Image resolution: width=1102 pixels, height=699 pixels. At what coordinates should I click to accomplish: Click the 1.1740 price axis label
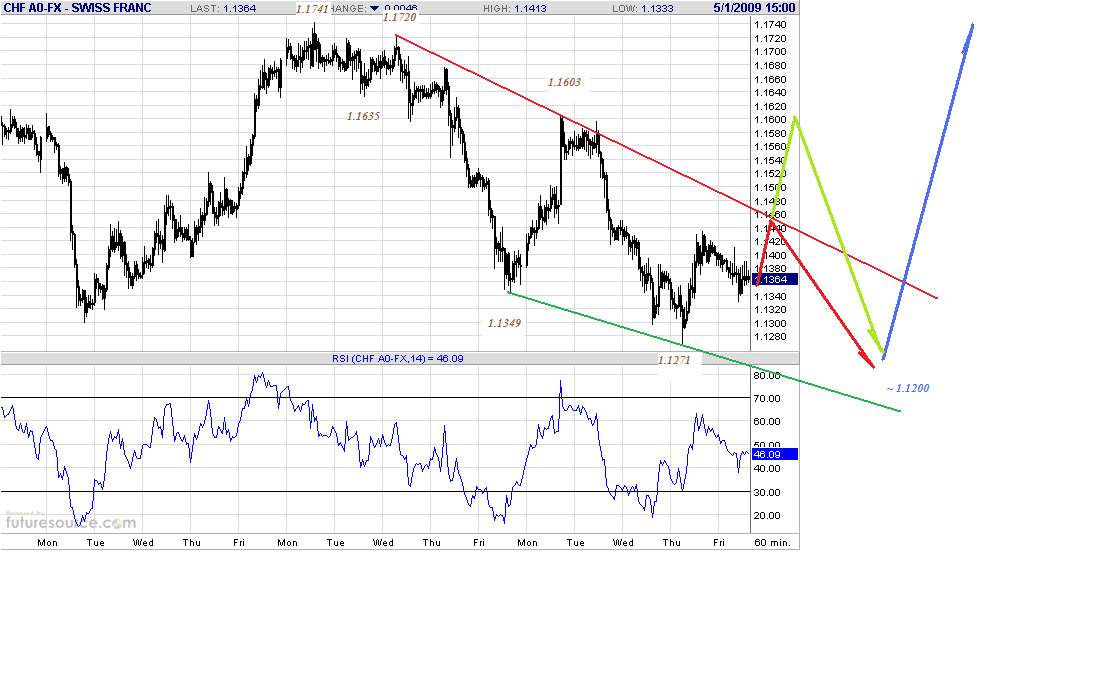[x=770, y=25]
